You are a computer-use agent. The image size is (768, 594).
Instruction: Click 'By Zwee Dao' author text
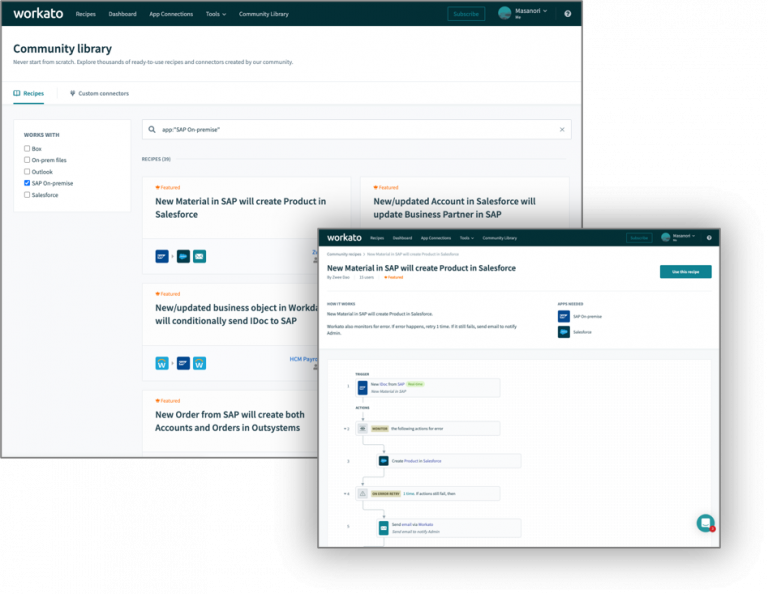tap(338, 278)
